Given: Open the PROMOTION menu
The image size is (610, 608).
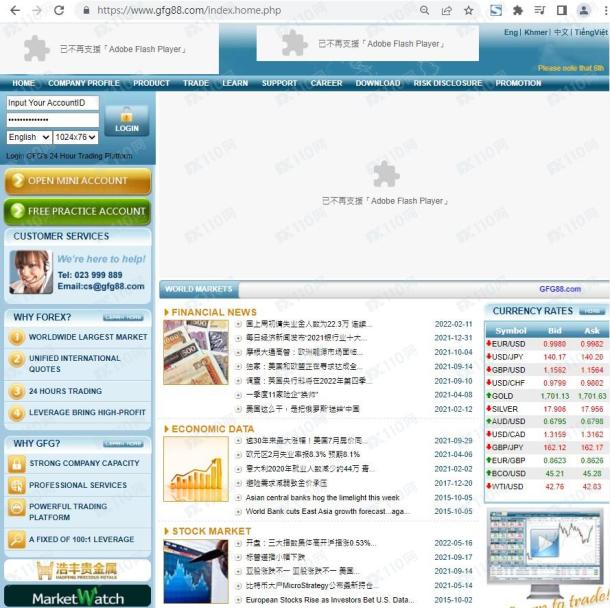Looking at the screenshot, I should pyautogui.click(x=518, y=83).
